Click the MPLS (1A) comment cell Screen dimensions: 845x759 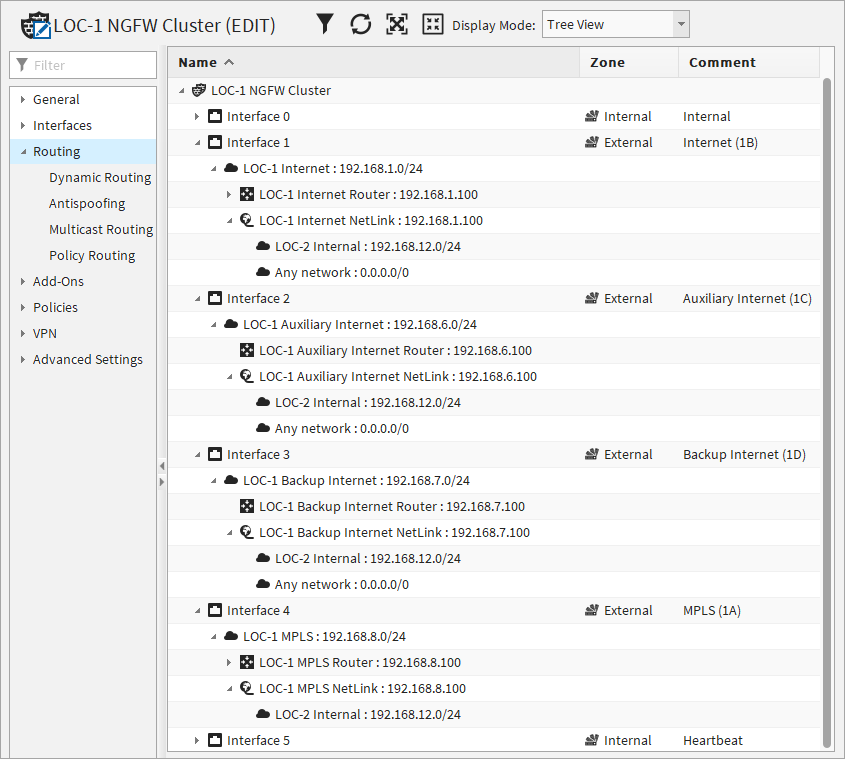click(x=712, y=610)
